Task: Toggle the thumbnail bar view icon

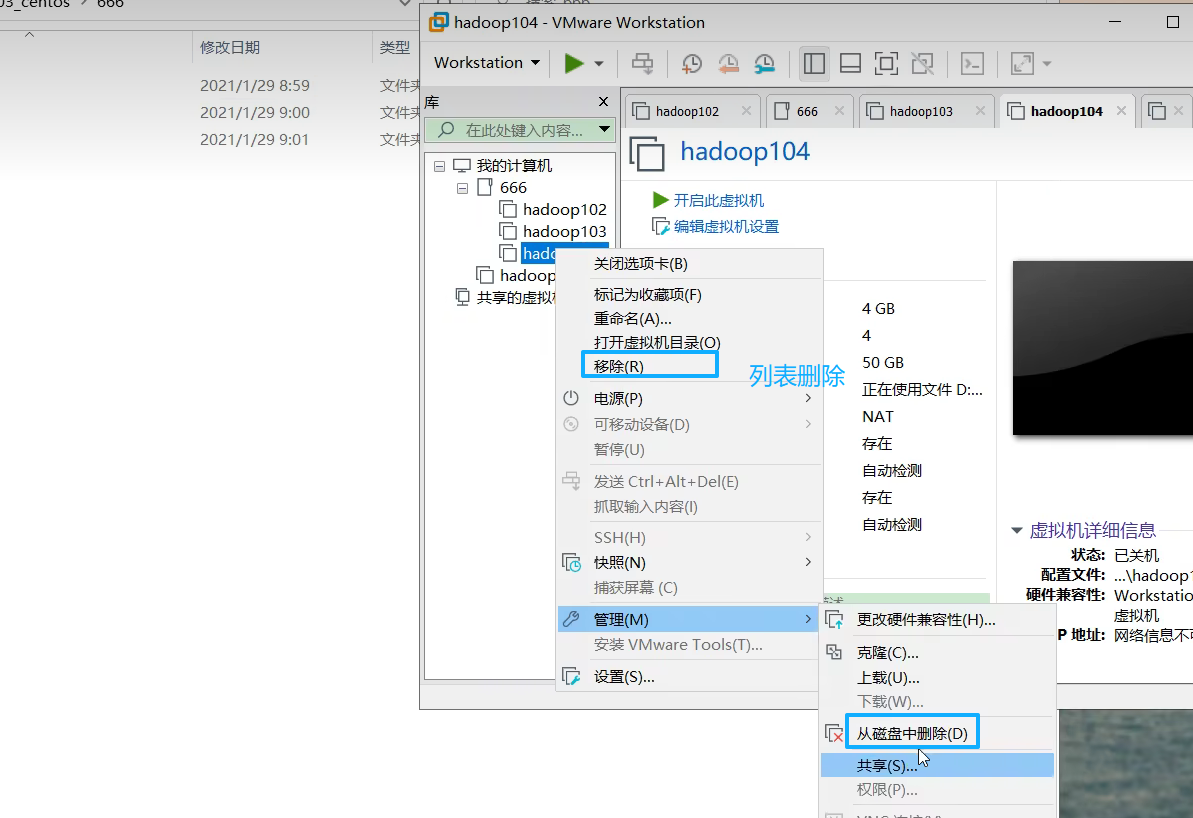Action: click(x=851, y=63)
